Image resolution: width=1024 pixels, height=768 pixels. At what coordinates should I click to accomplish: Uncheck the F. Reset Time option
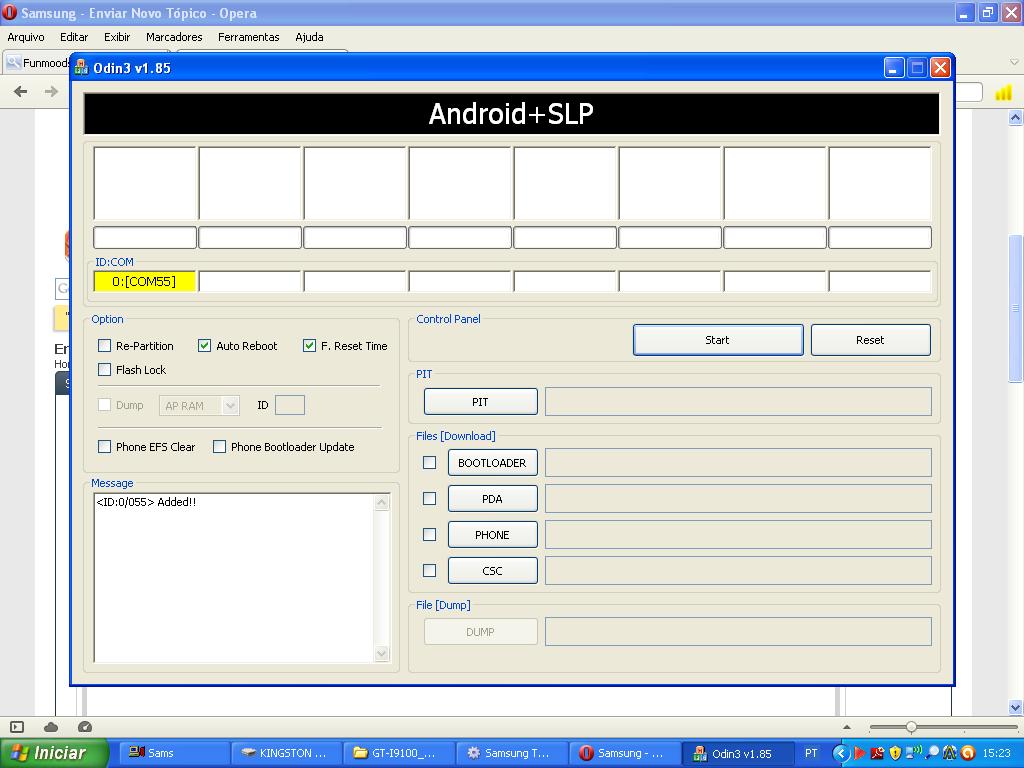click(x=310, y=345)
